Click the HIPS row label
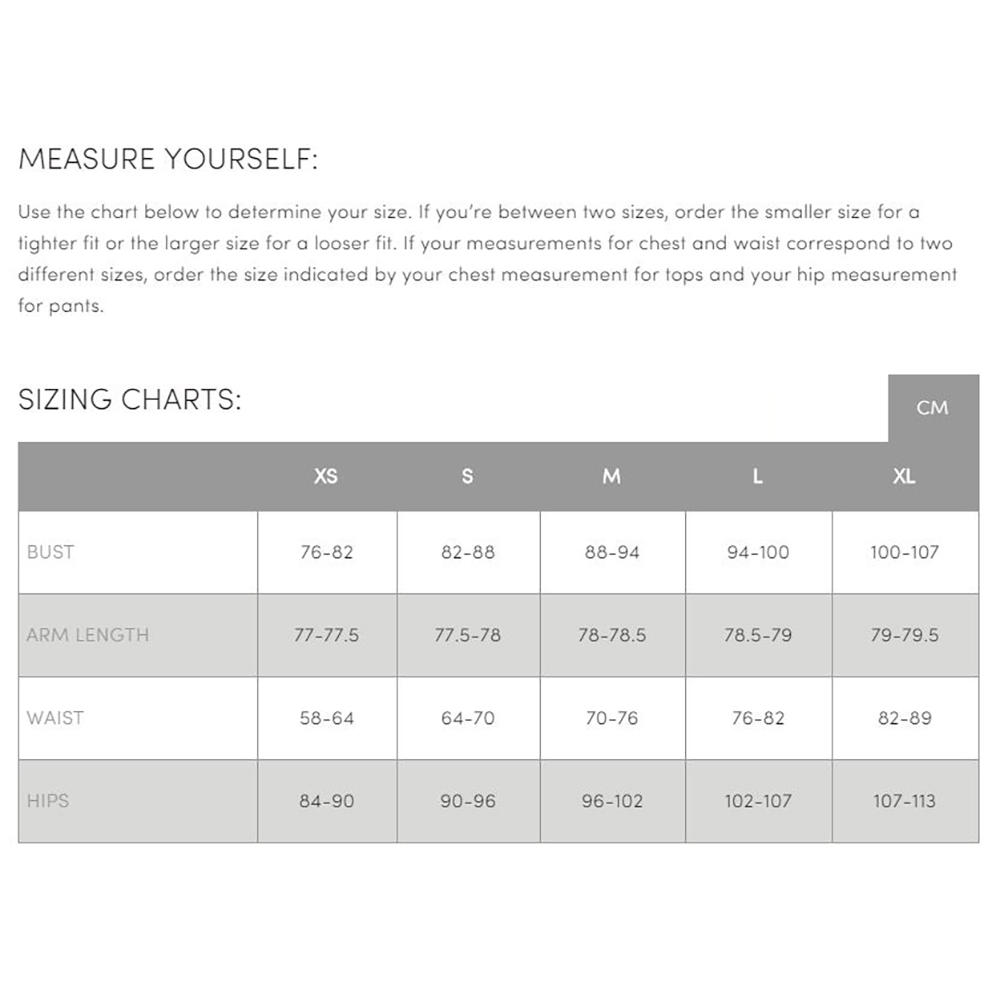This screenshot has height=1000, width=1000. [x=48, y=801]
